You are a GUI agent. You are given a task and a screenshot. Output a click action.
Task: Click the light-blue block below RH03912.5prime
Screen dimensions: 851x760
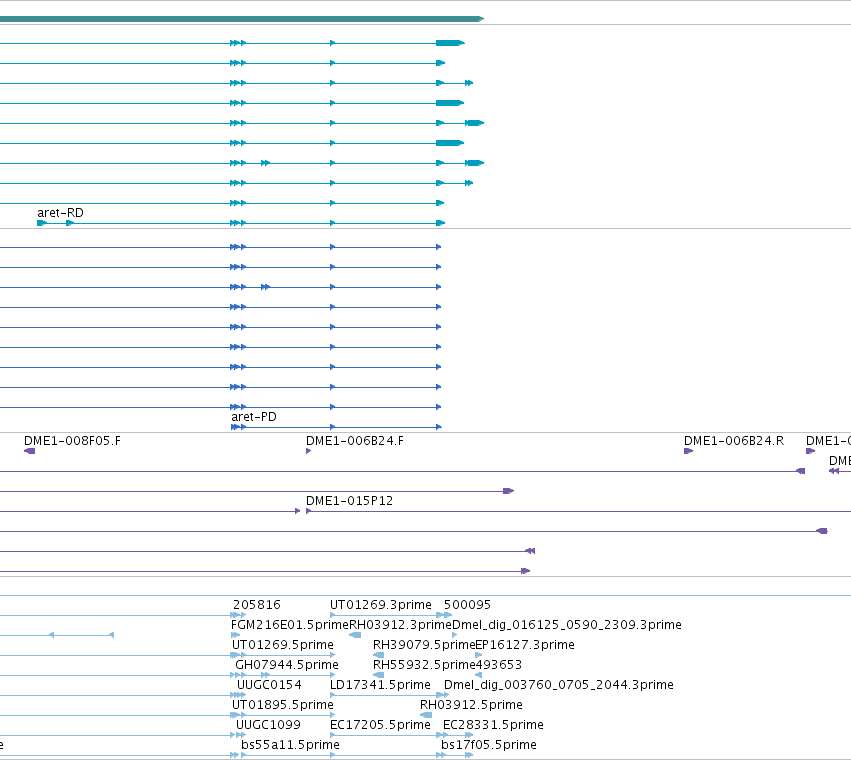426,715
